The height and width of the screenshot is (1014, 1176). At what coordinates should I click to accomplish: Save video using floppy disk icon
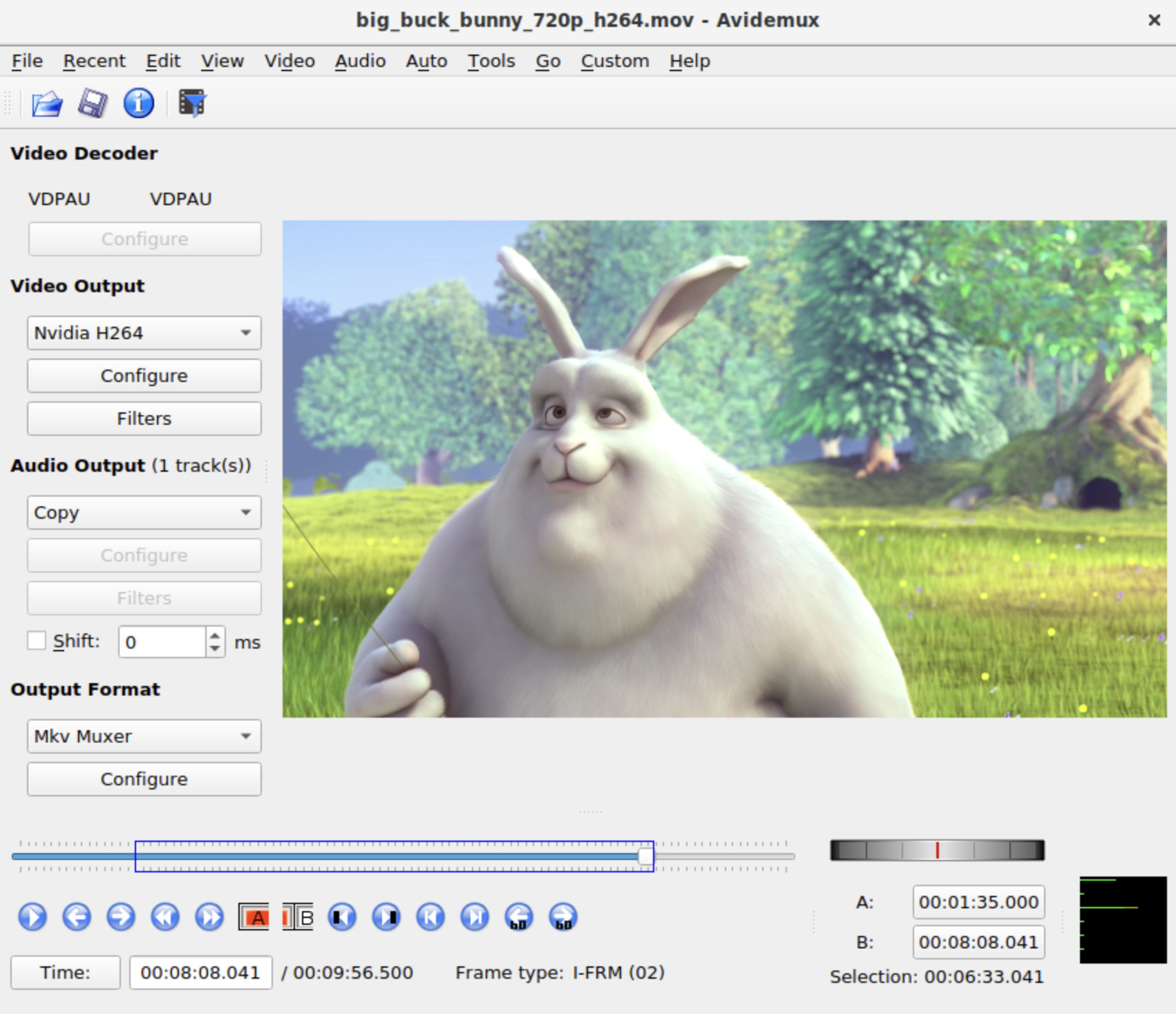tap(93, 104)
